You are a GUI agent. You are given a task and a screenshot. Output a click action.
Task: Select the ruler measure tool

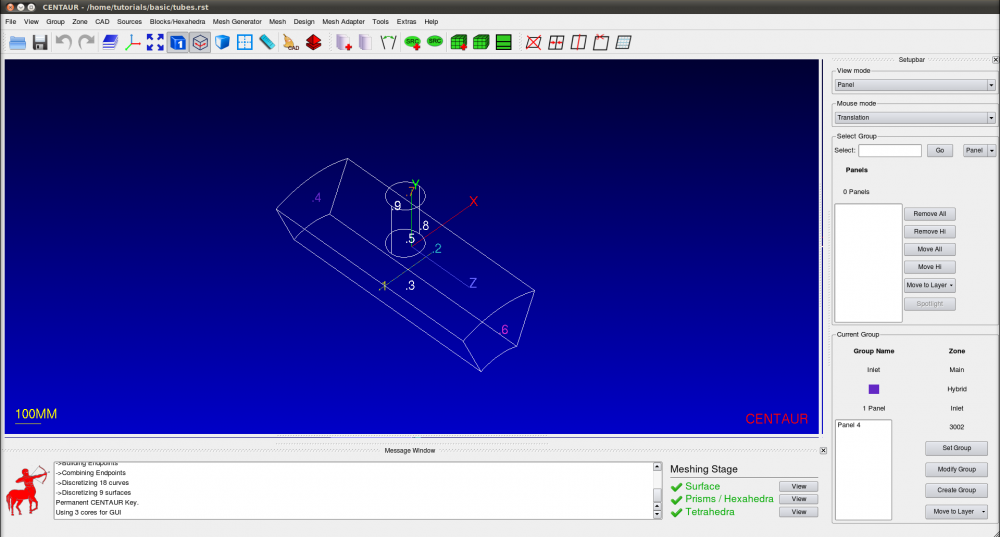coord(267,43)
